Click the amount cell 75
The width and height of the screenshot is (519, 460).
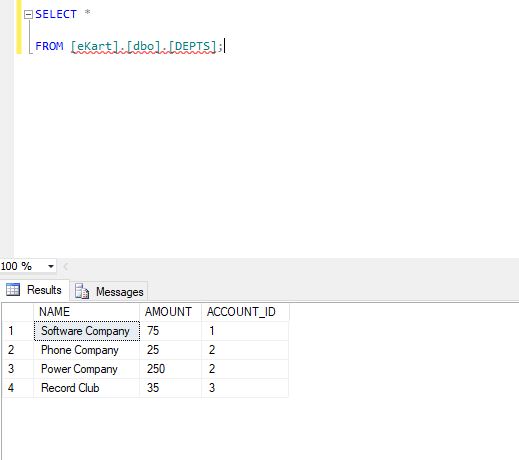(170, 331)
